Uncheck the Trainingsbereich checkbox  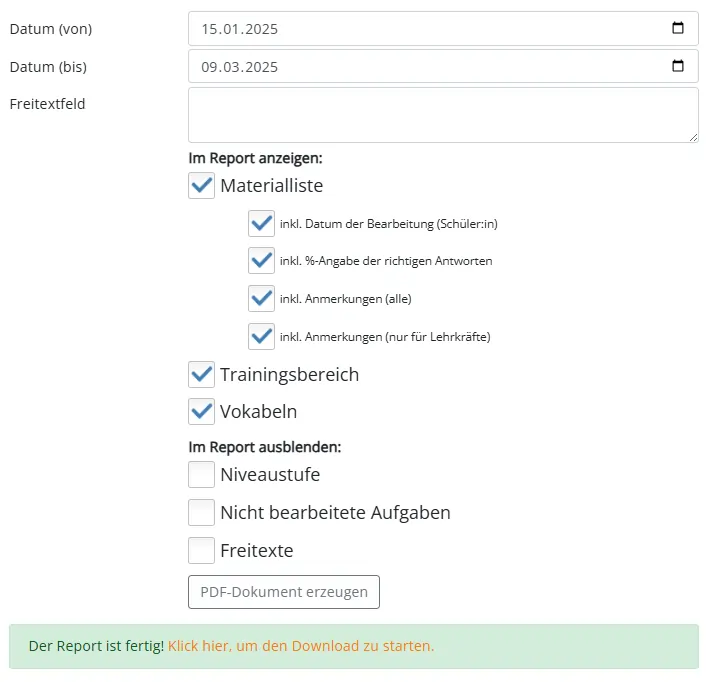click(x=202, y=374)
